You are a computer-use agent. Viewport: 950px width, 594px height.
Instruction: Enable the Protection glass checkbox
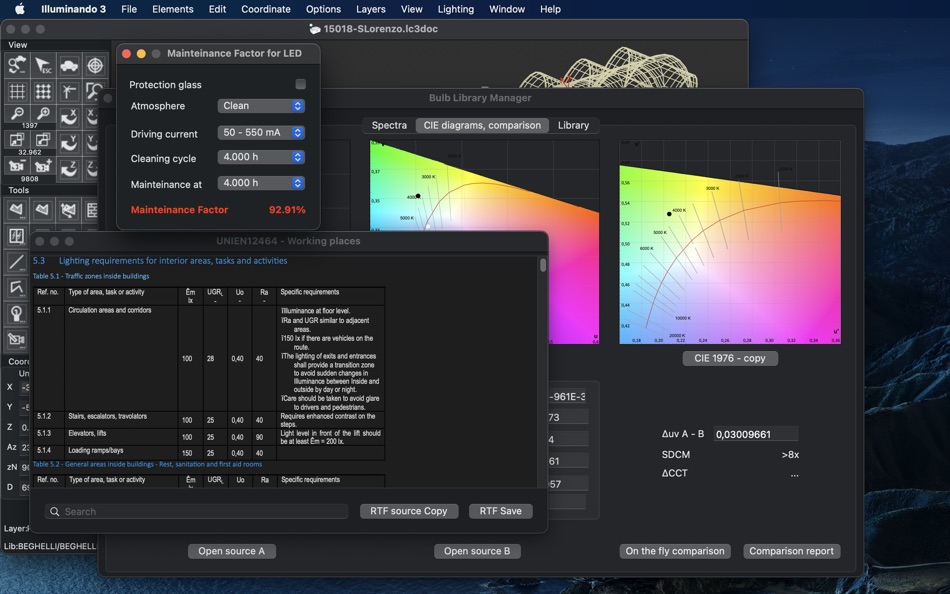click(x=301, y=84)
